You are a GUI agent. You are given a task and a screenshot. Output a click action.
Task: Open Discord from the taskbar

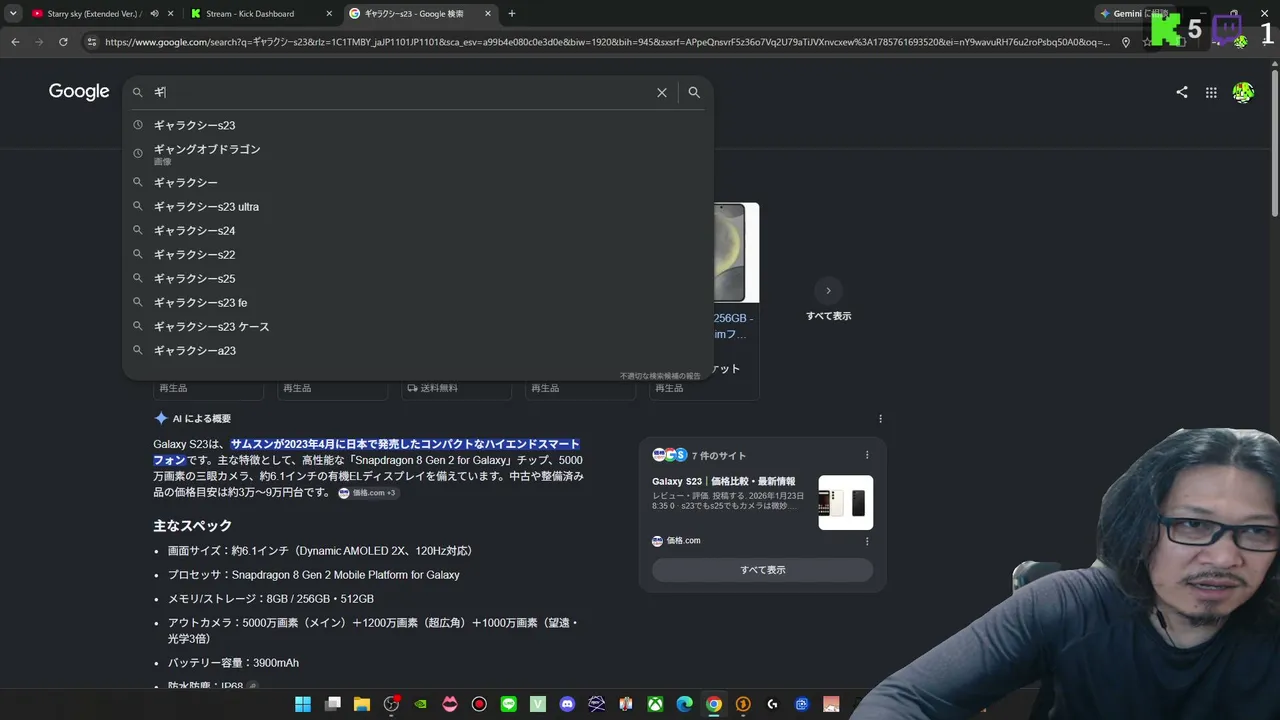click(567, 704)
